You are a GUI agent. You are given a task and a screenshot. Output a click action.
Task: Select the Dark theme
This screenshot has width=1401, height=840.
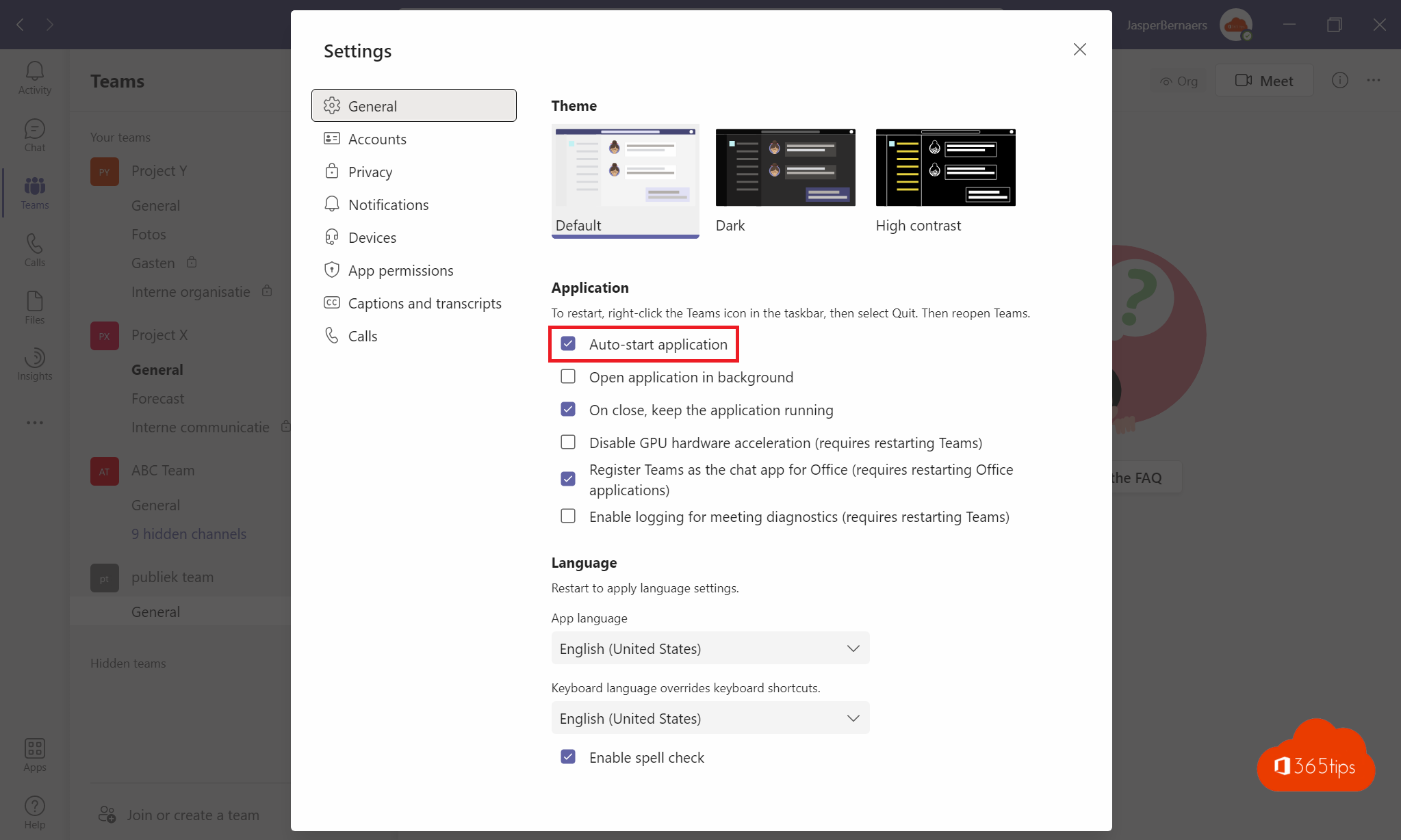tap(784, 167)
